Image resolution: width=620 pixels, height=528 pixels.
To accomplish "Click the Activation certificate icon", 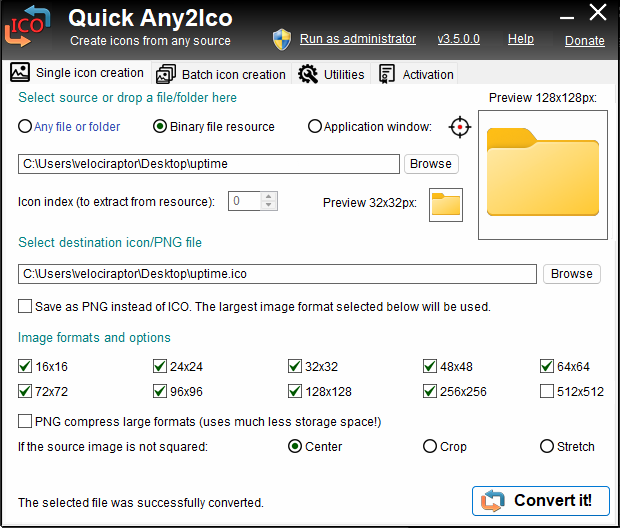I will (387, 74).
